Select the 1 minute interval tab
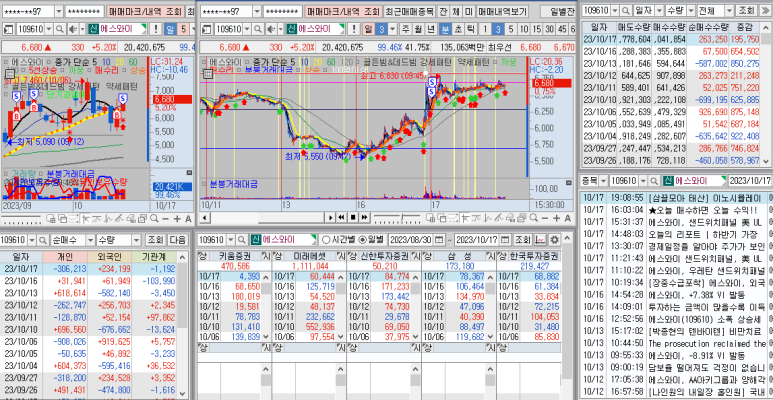 (485, 29)
